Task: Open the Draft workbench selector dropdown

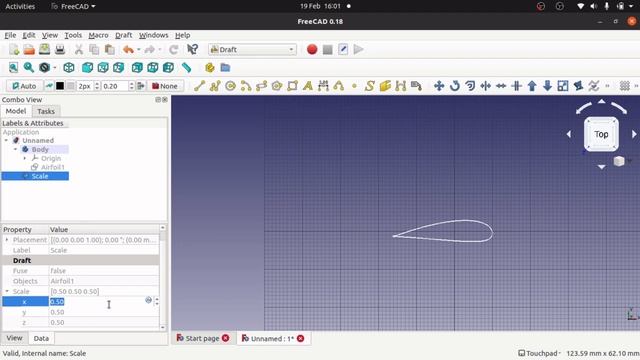Action: (252, 49)
